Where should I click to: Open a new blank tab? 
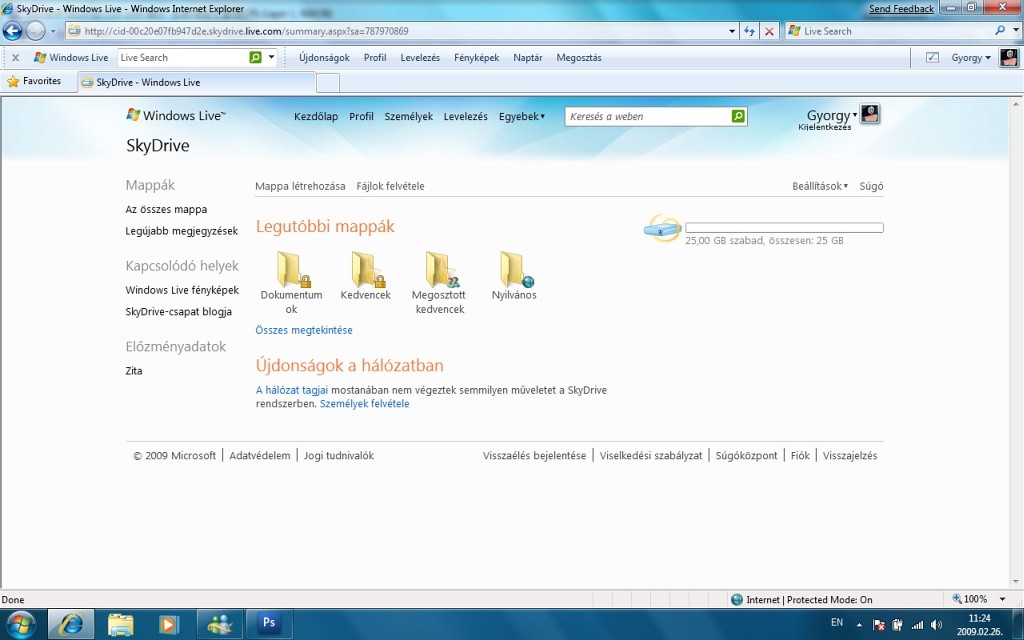(328, 82)
